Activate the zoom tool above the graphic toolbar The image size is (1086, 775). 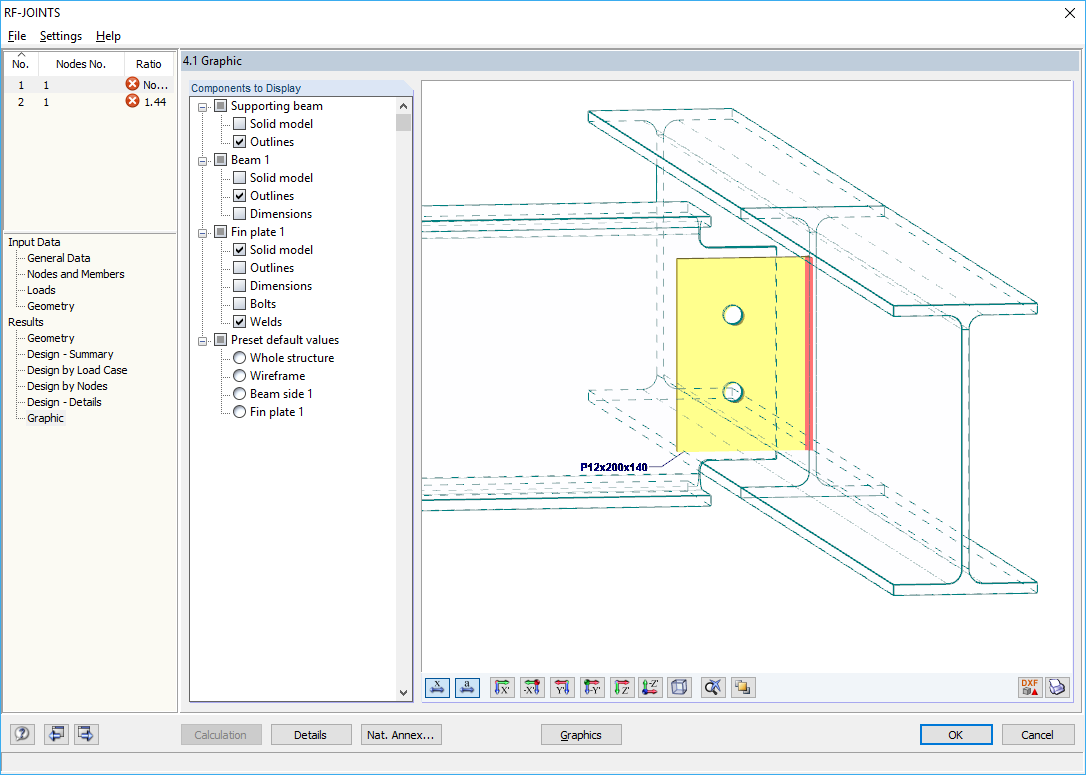pyautogui.click(x=712, y=687)
